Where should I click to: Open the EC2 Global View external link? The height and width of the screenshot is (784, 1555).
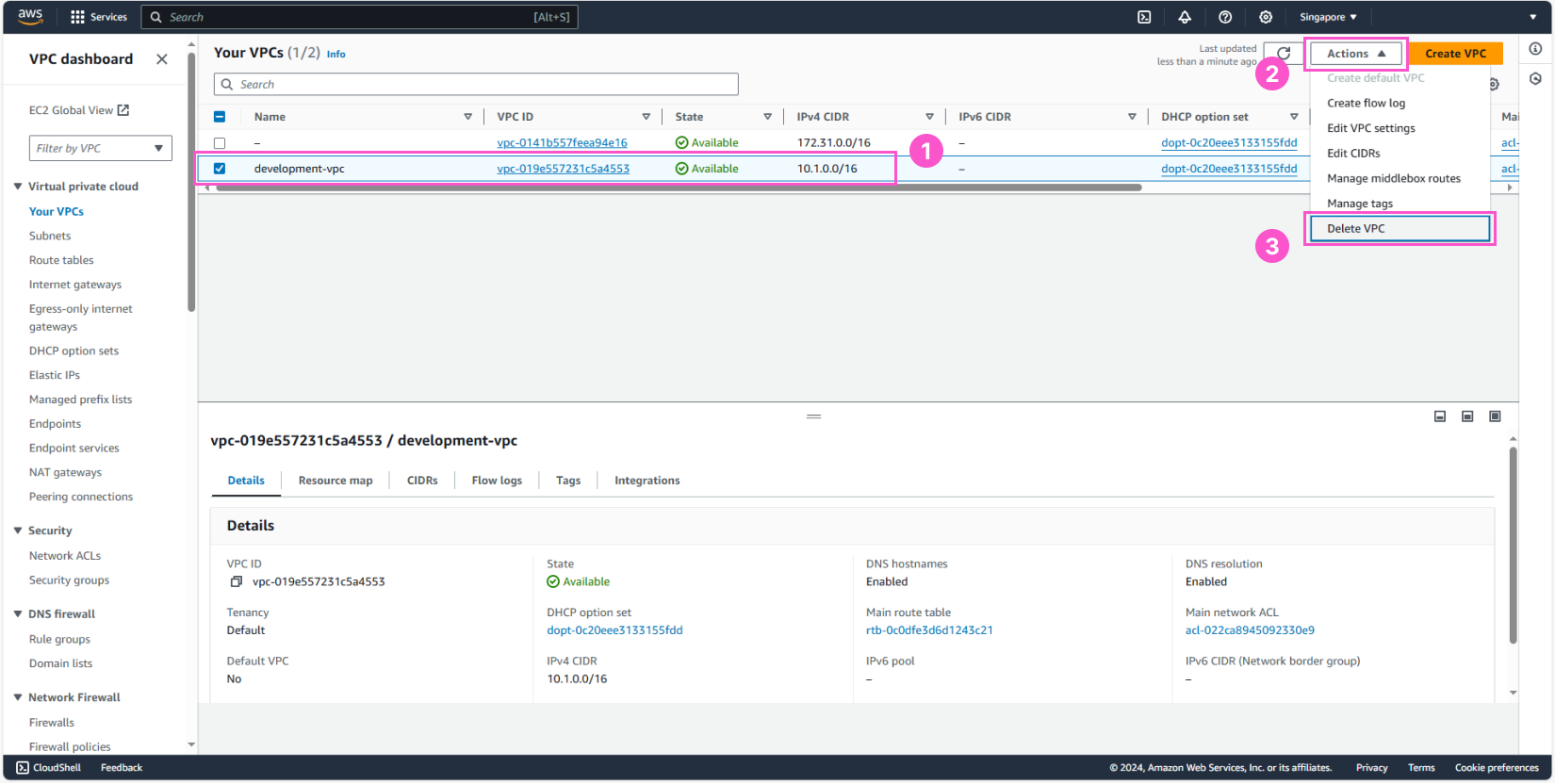pyautogui.click(x=79, y=110)
